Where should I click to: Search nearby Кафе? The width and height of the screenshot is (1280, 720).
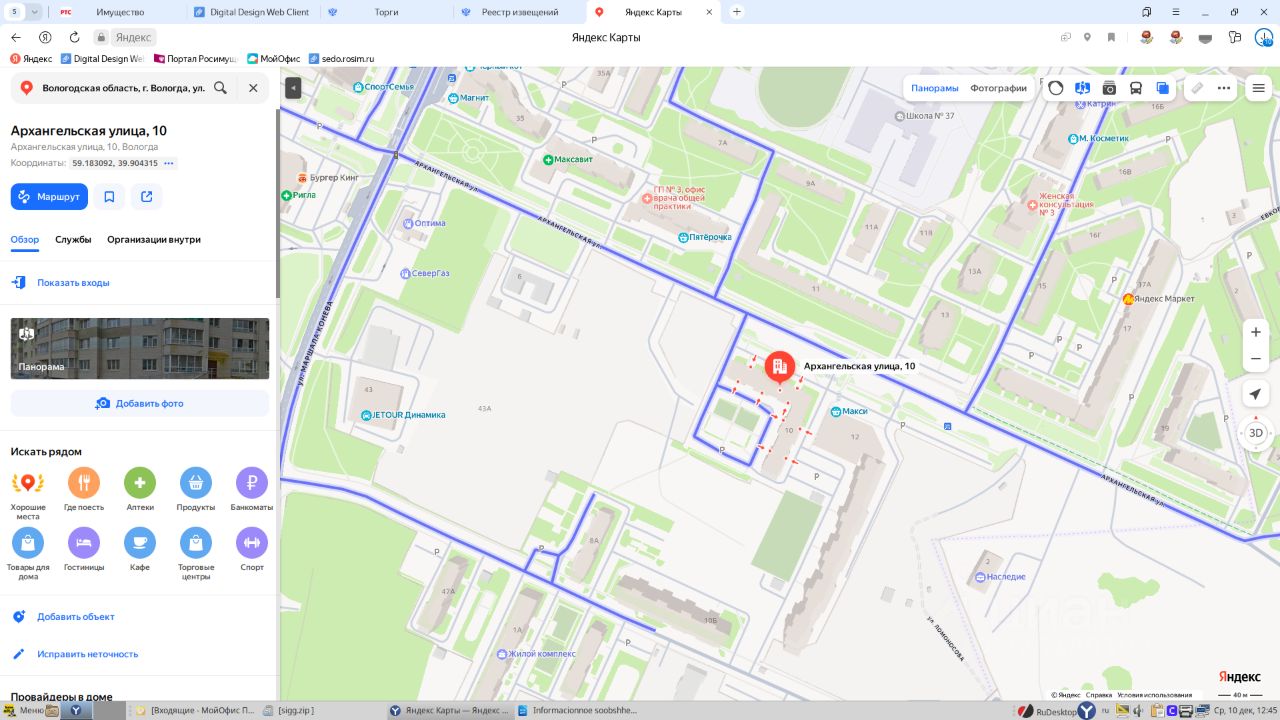(x=140, y=551)
